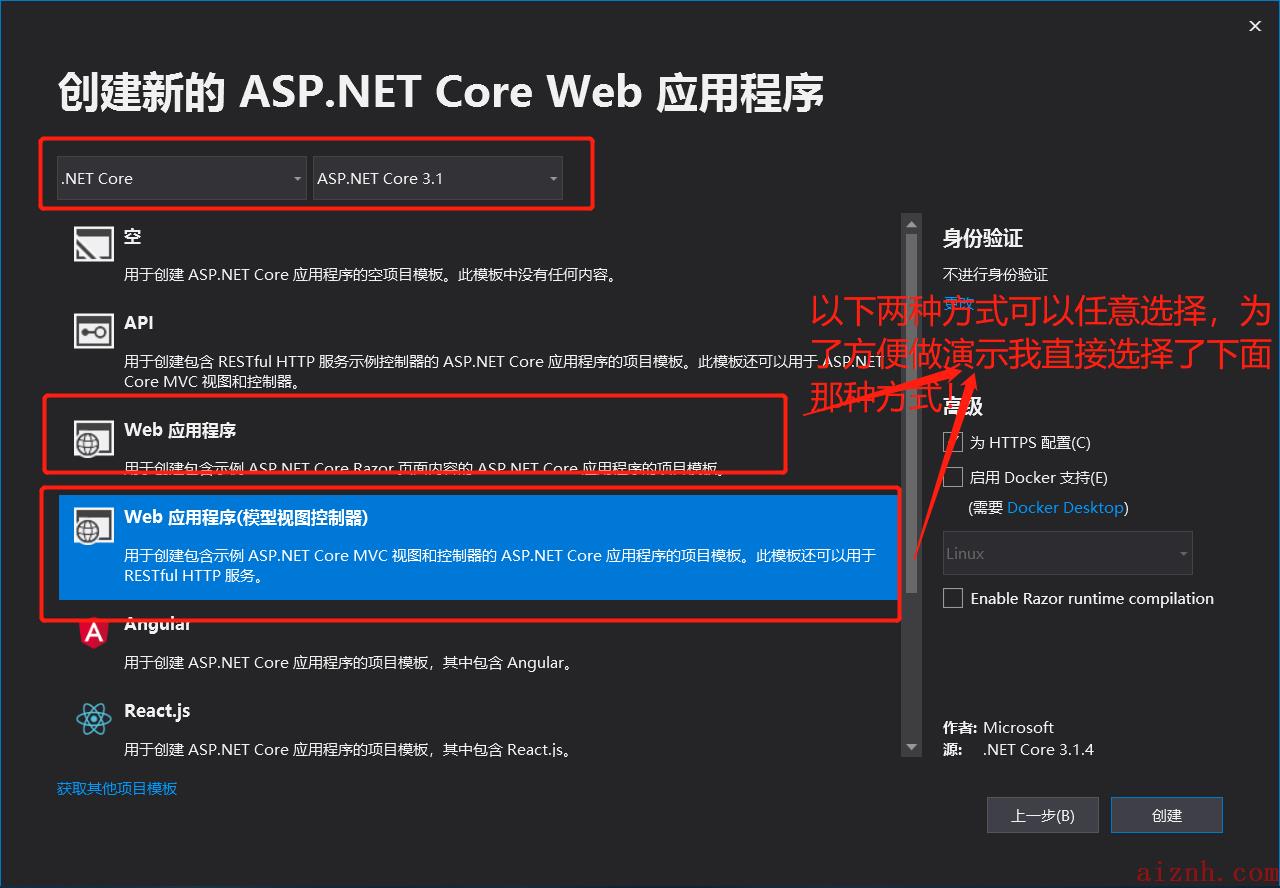
Task: Check Enable Razor runtime compilation
Action: (x=953, y=598)
